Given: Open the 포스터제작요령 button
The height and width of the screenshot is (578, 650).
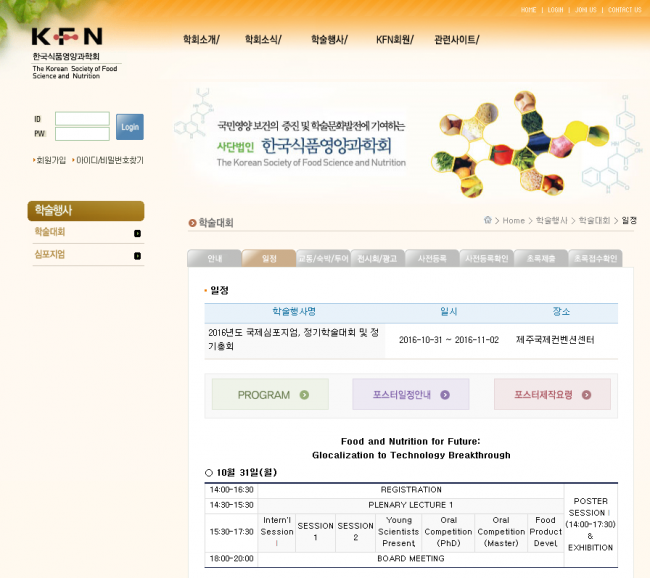Looking at the screenshot, I should (552, 395).
